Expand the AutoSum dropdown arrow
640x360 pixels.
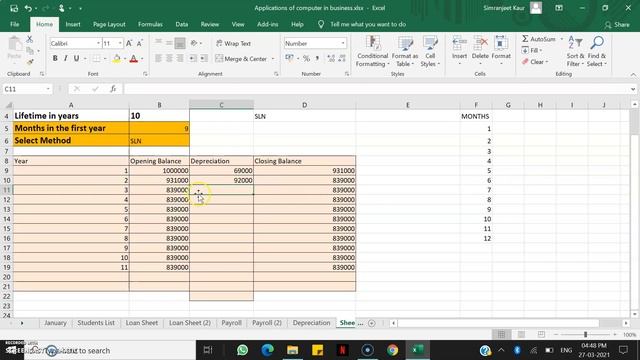point(562,39)
